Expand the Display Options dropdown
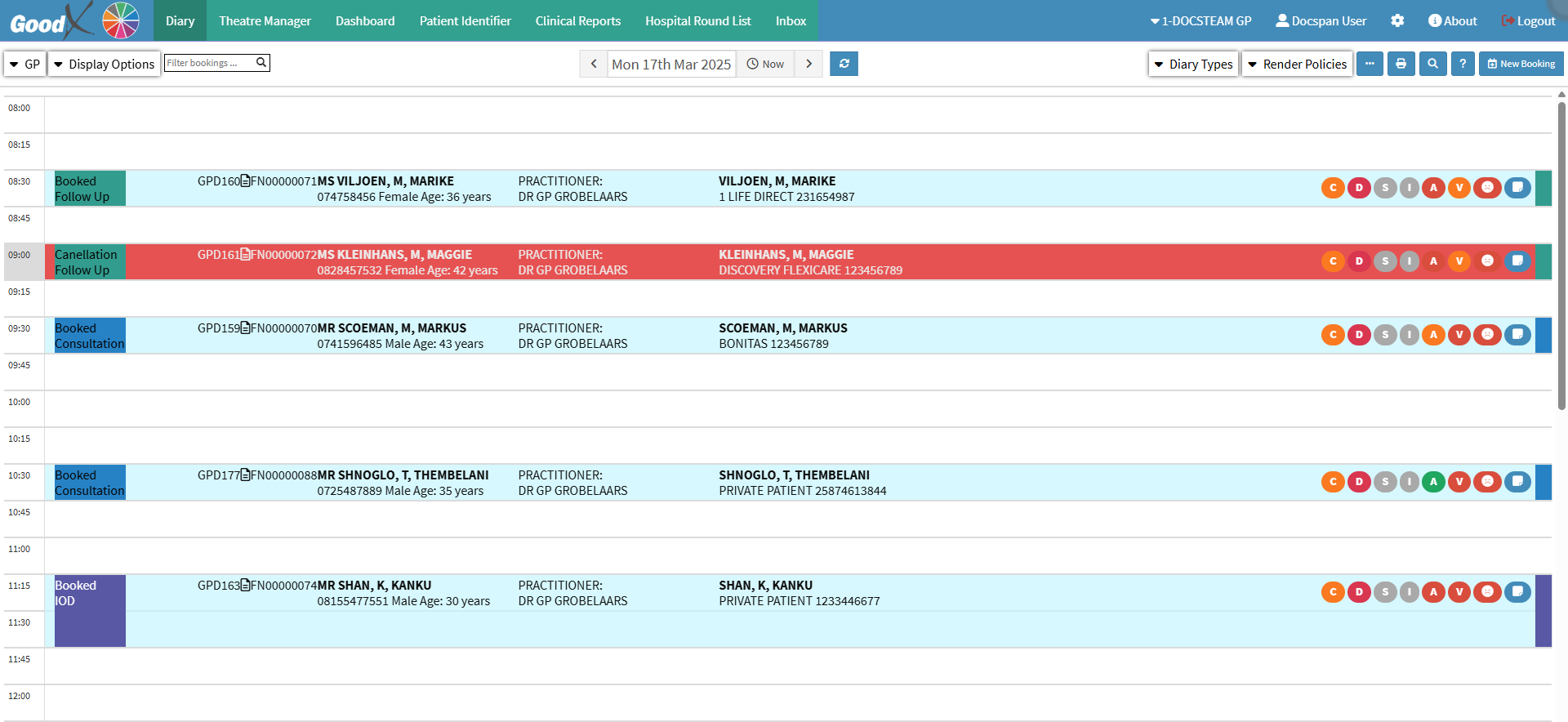The width and height of the screenshot is (1568, 722). click(104, 64)
